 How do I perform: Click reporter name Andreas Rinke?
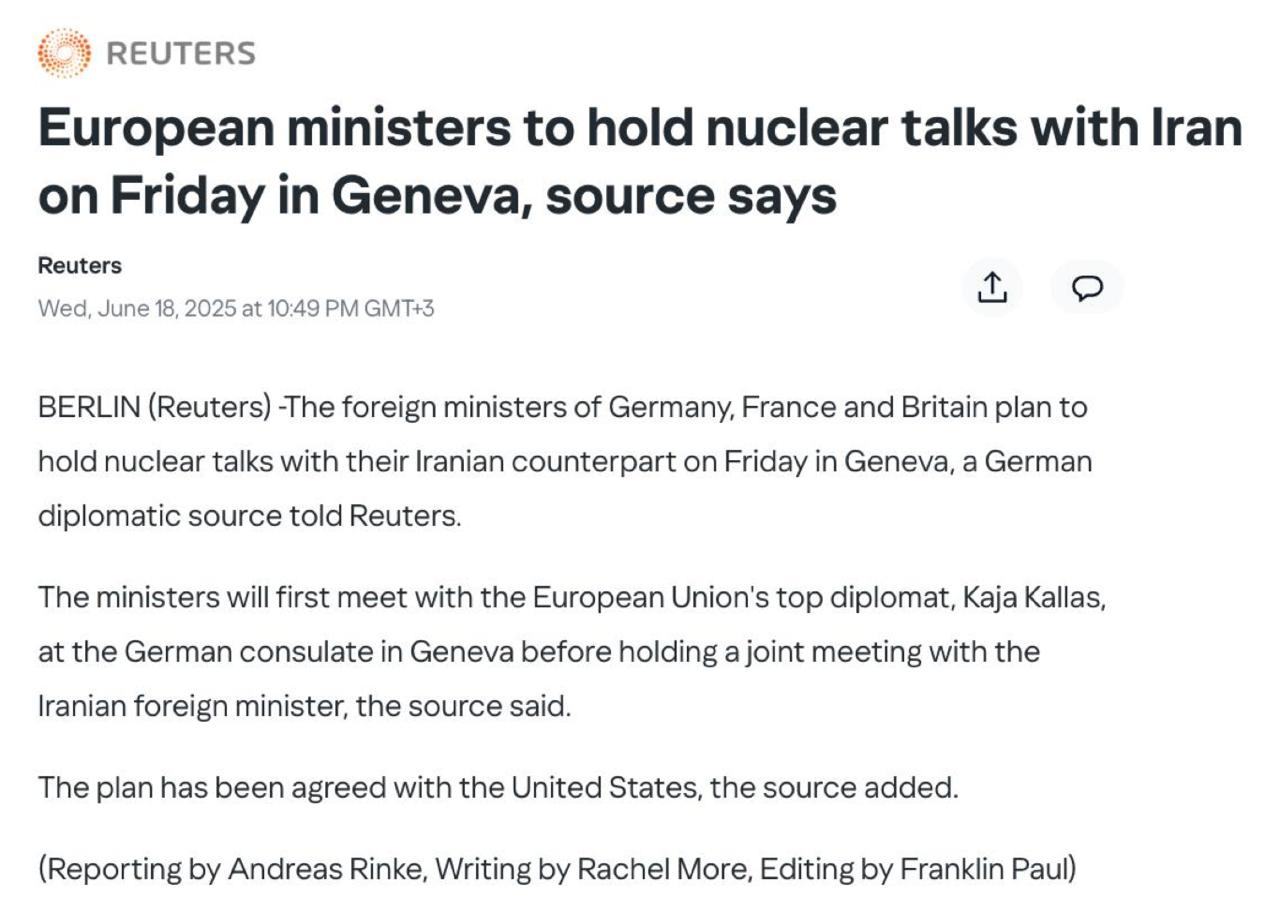(328, 869)
